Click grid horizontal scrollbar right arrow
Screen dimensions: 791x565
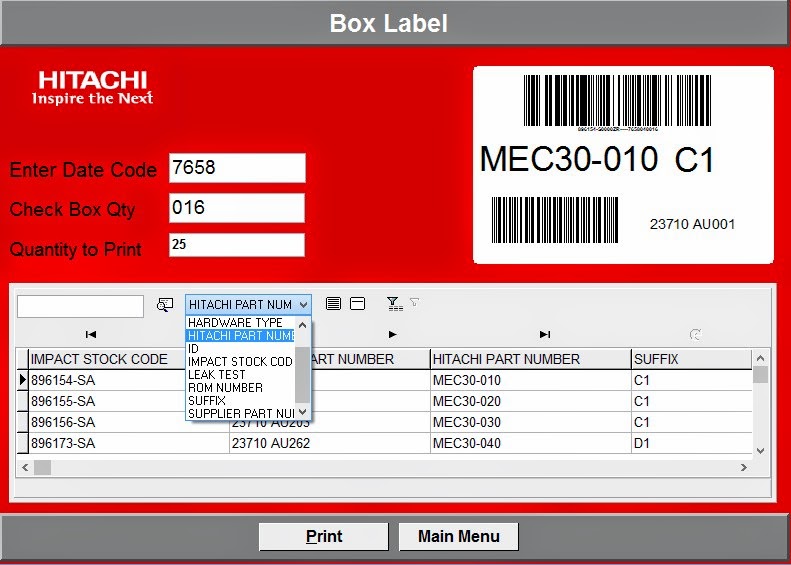coord(744,468)
